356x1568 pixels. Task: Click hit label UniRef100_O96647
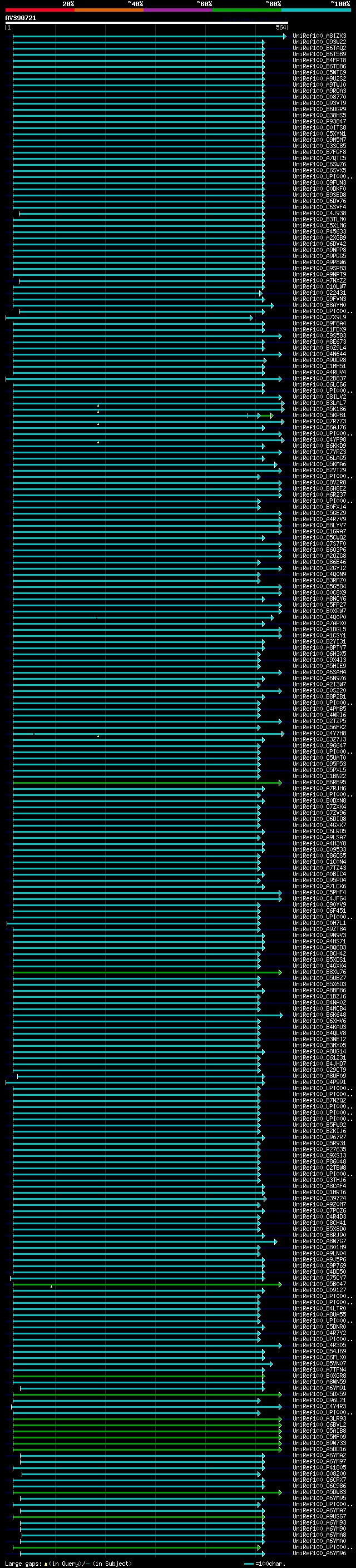(x=319, y=746)
